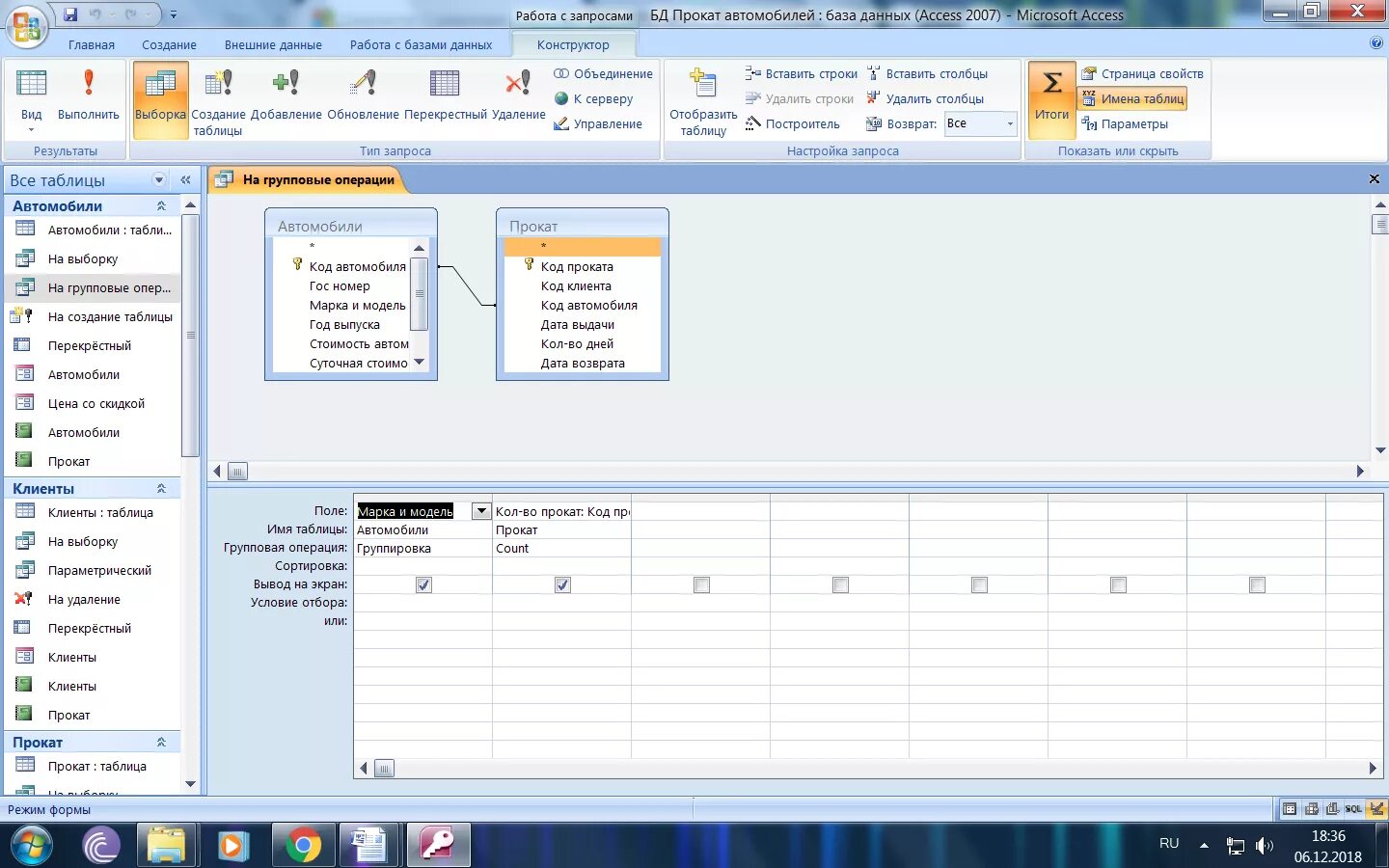This screenshot has height=868, width=1389.
Task: Open Автомобили : таблица in navigation
Action: [94, 230]
